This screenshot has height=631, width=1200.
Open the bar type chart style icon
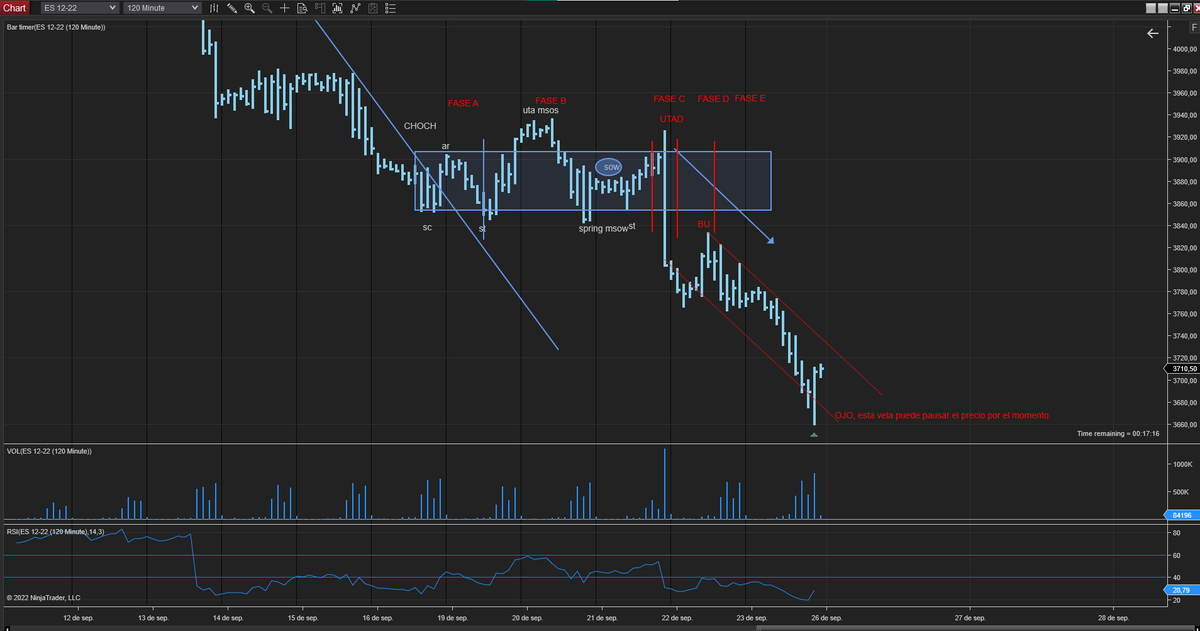(214, 8)
